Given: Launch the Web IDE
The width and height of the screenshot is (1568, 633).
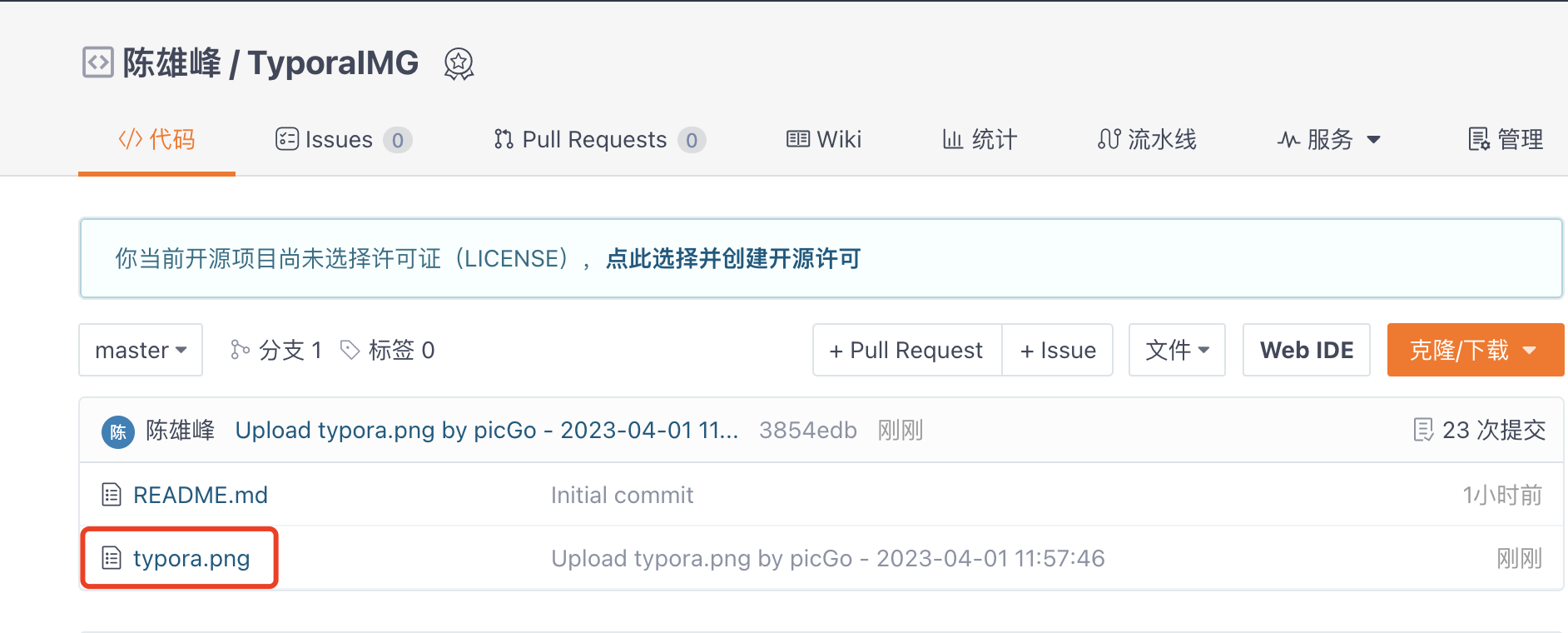Looking at the screenshot, I should click(1307, 350).
